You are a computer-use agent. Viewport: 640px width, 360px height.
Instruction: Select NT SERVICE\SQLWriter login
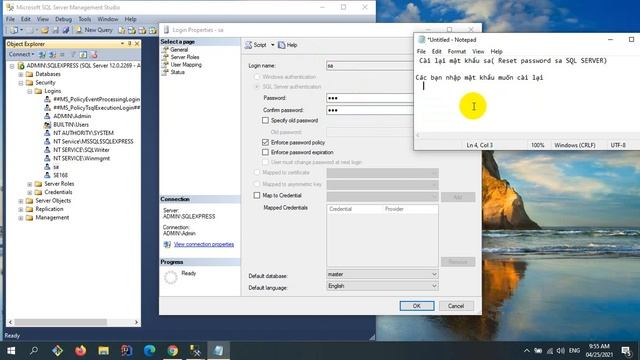click(x=81, y=150)
